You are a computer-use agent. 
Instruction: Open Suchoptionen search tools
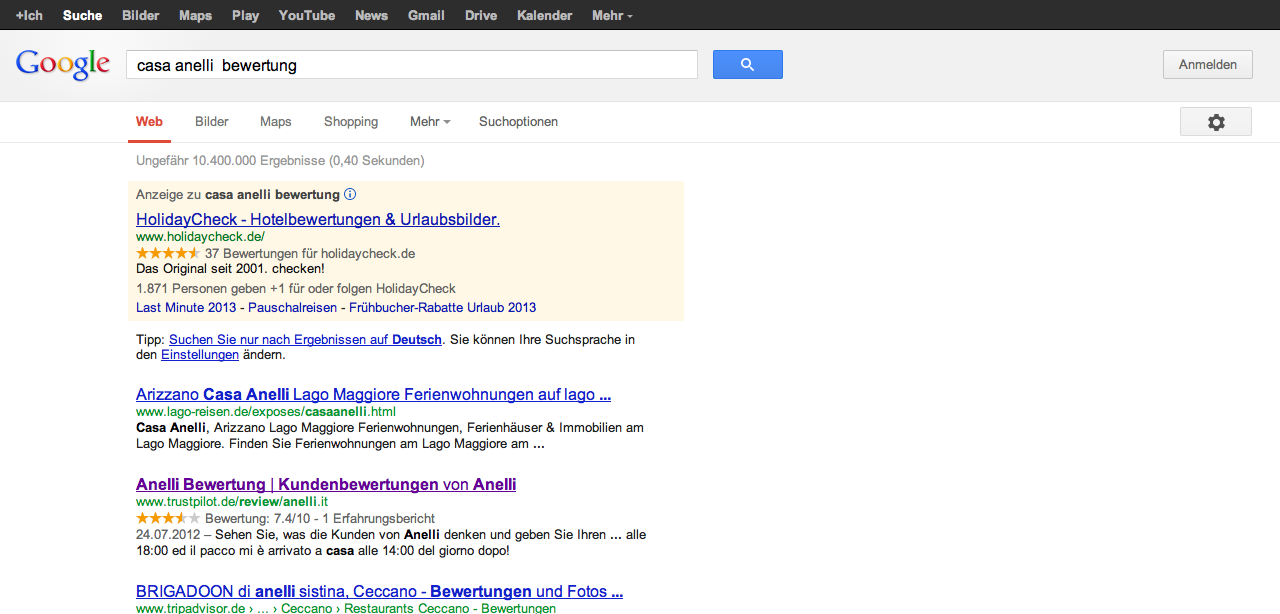click(518, 122)
